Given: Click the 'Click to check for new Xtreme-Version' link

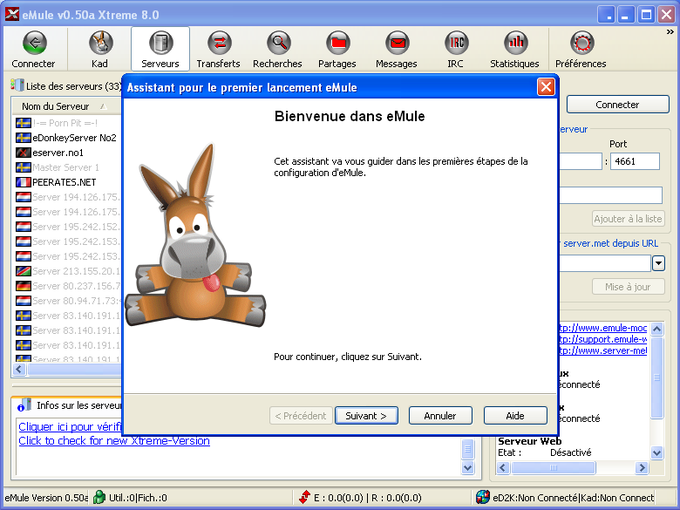Looking at the screenshot, I should pyautogui.click(x=114, y=441).
